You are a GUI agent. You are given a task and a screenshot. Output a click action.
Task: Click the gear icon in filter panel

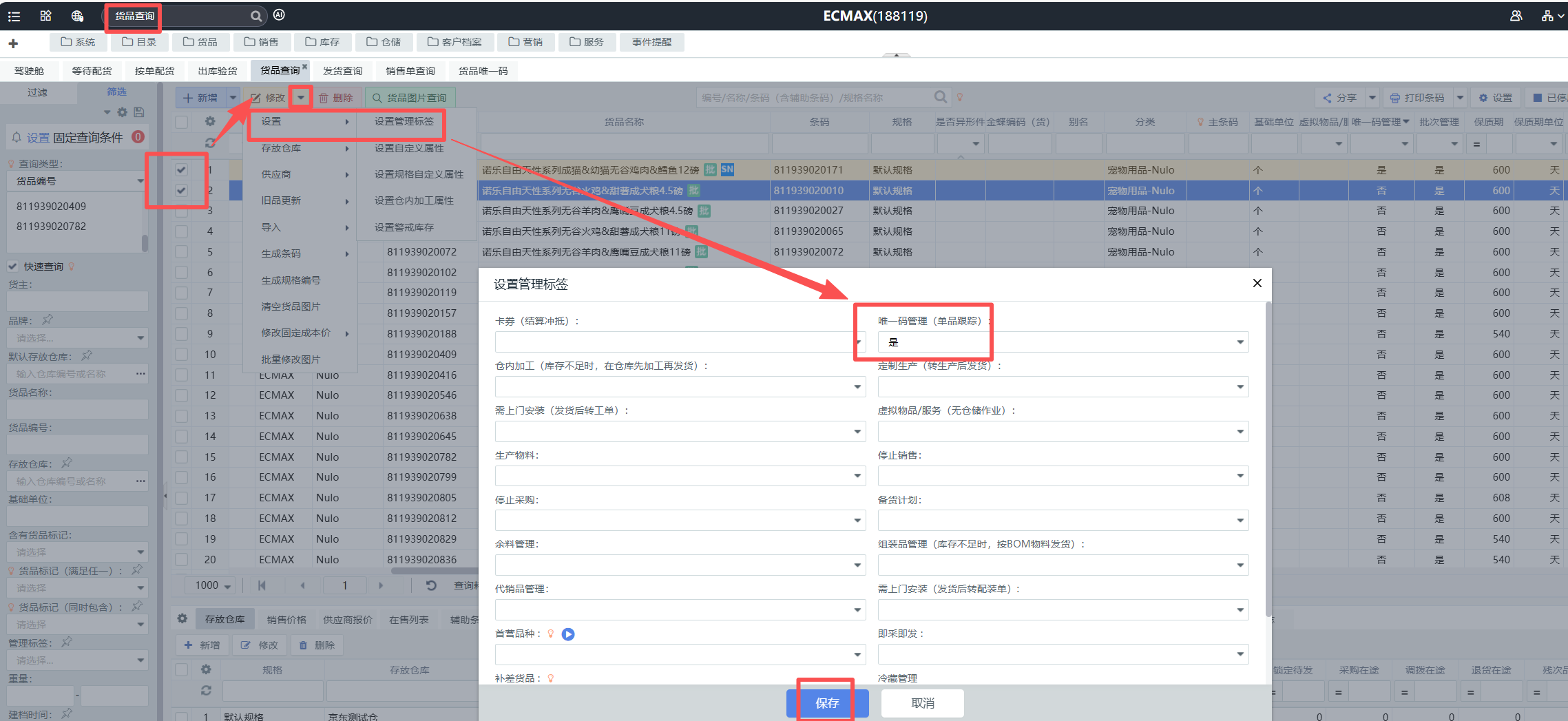pyautogui.click(x=122, y=112)
